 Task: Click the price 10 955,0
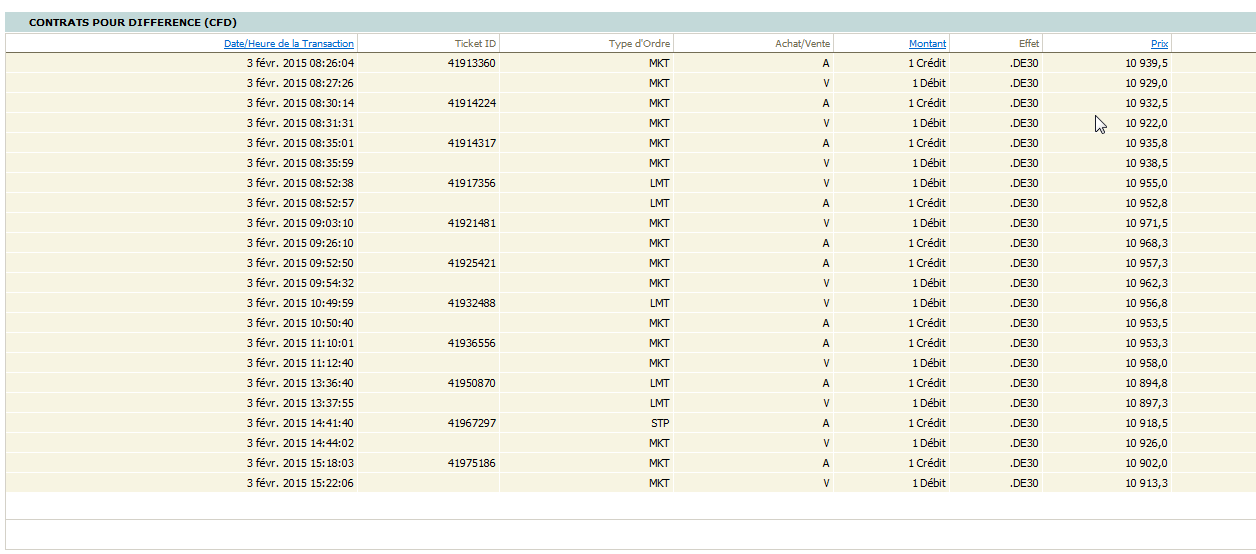tap(1146, 183)
